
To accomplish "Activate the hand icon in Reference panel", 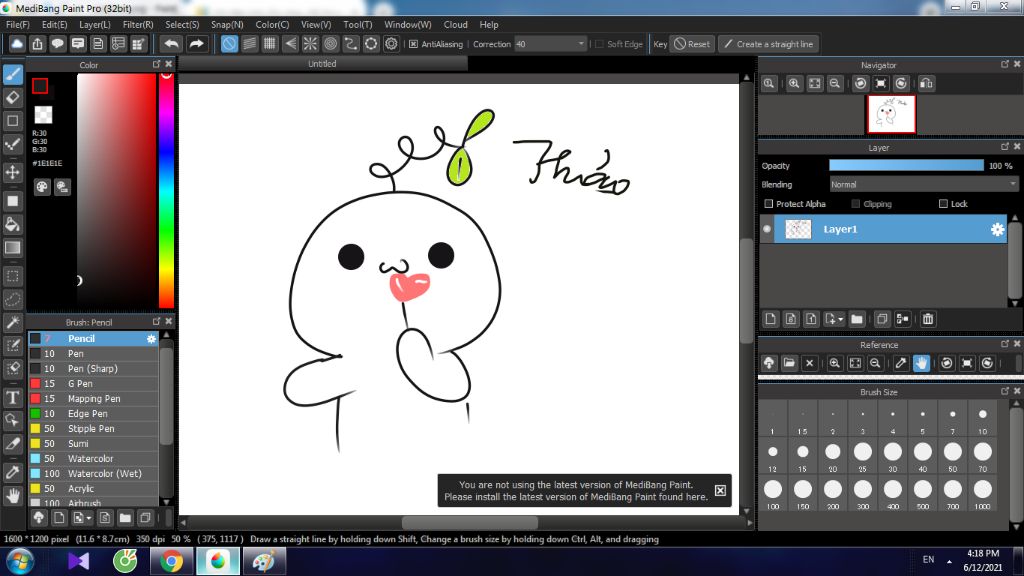I will [x=921, y=363].
